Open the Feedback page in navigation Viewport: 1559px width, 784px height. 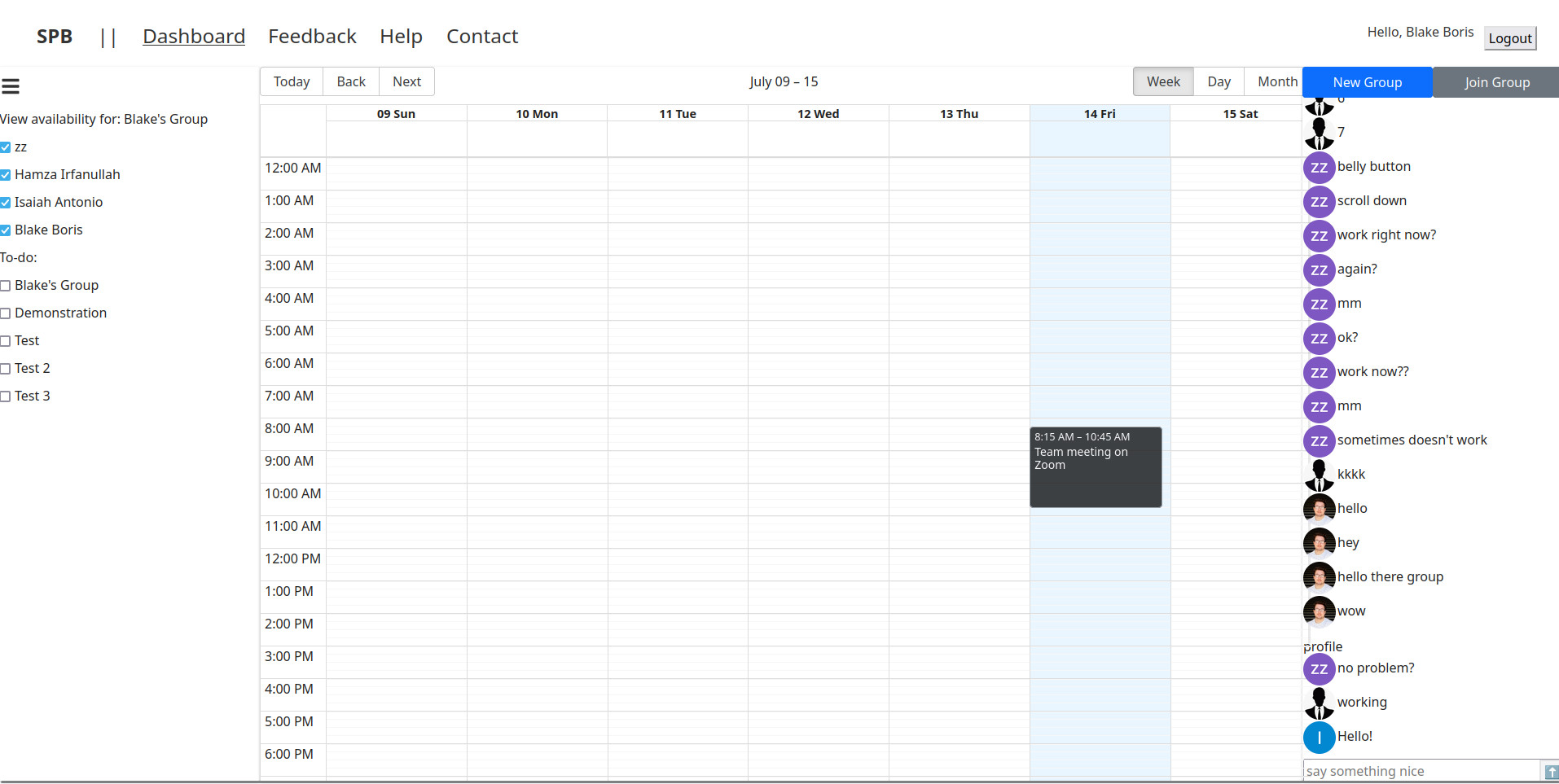(312, 37)
